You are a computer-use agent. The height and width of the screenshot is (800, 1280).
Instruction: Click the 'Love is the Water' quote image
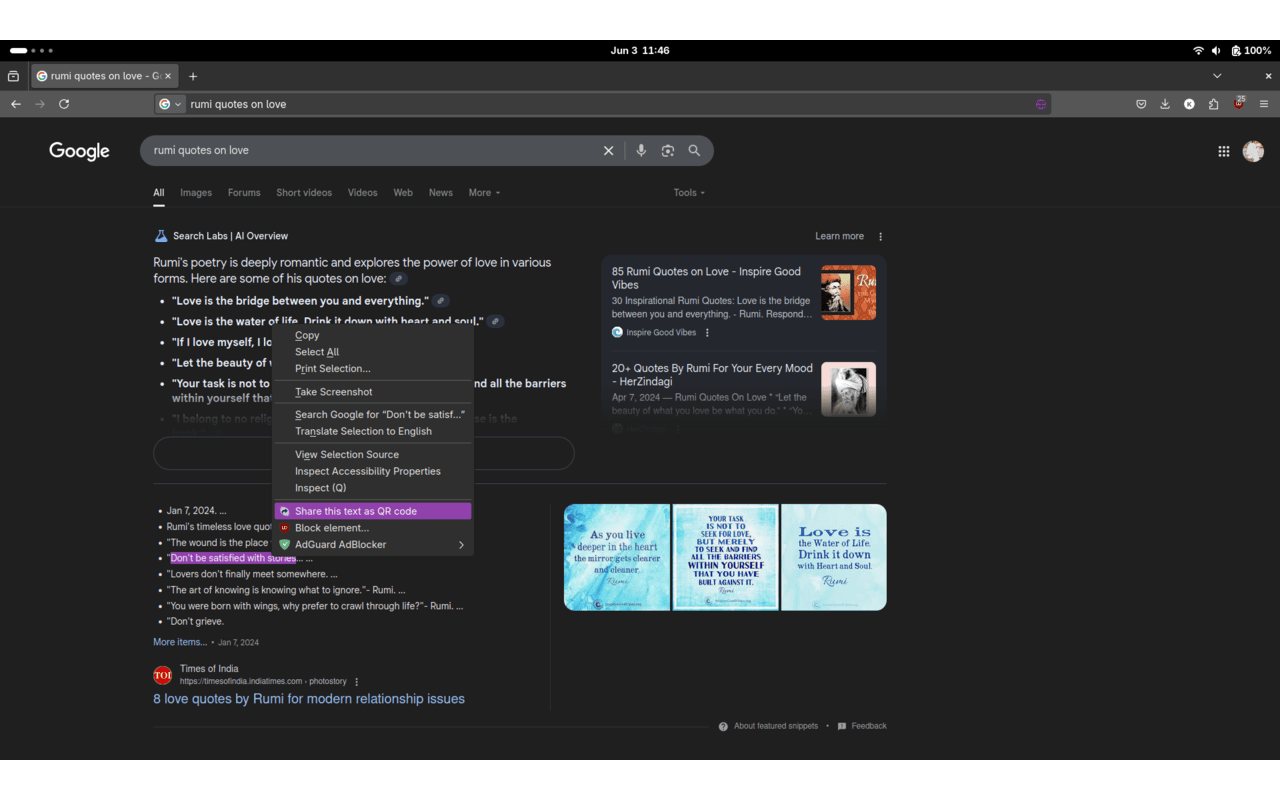[x=834, y=557]
